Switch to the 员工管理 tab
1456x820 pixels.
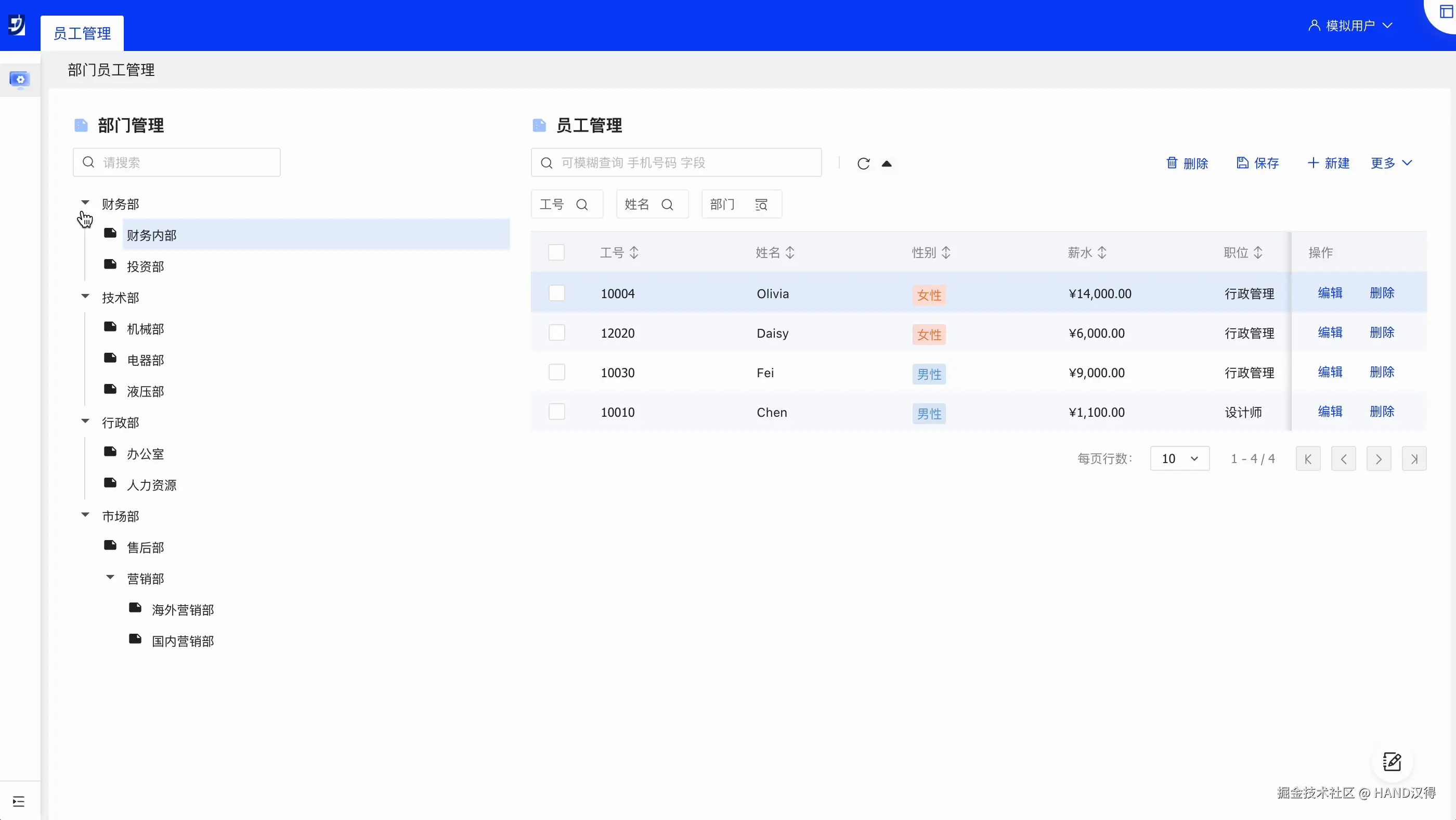pos(82,33)
